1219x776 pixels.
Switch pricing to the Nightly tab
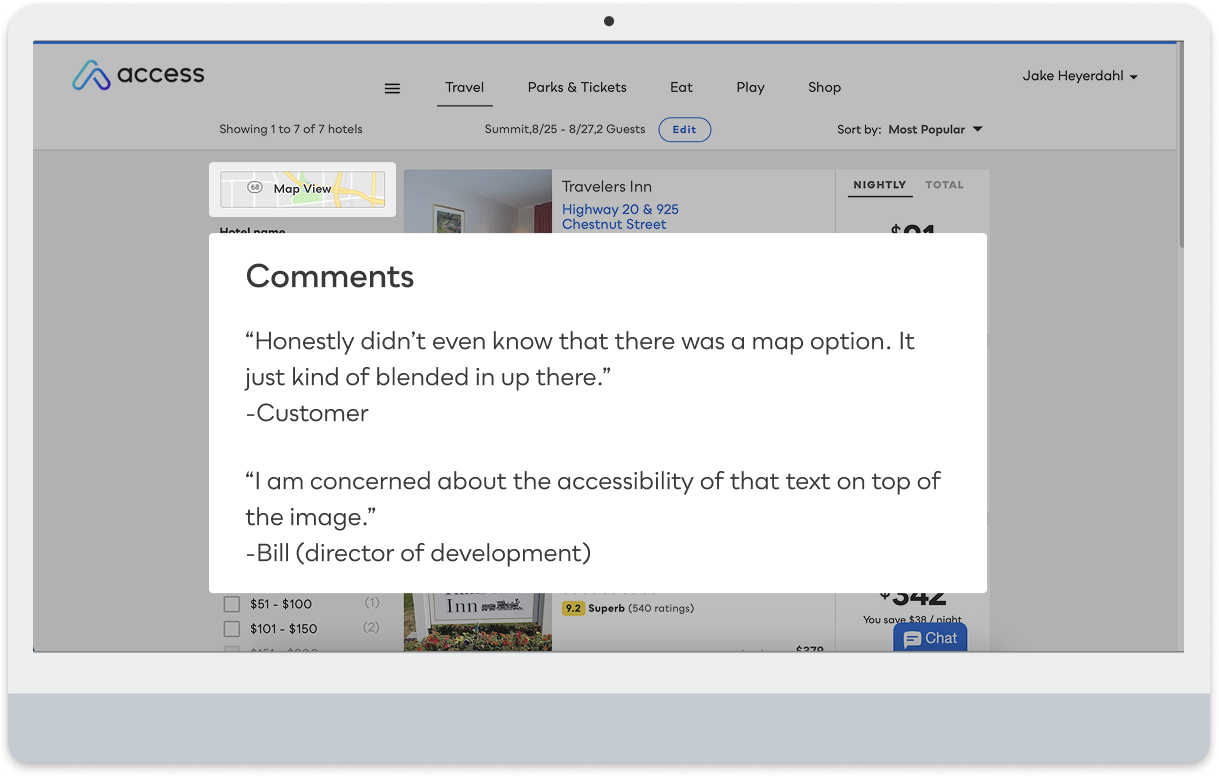pyautogui.click(x=879, y=186)
